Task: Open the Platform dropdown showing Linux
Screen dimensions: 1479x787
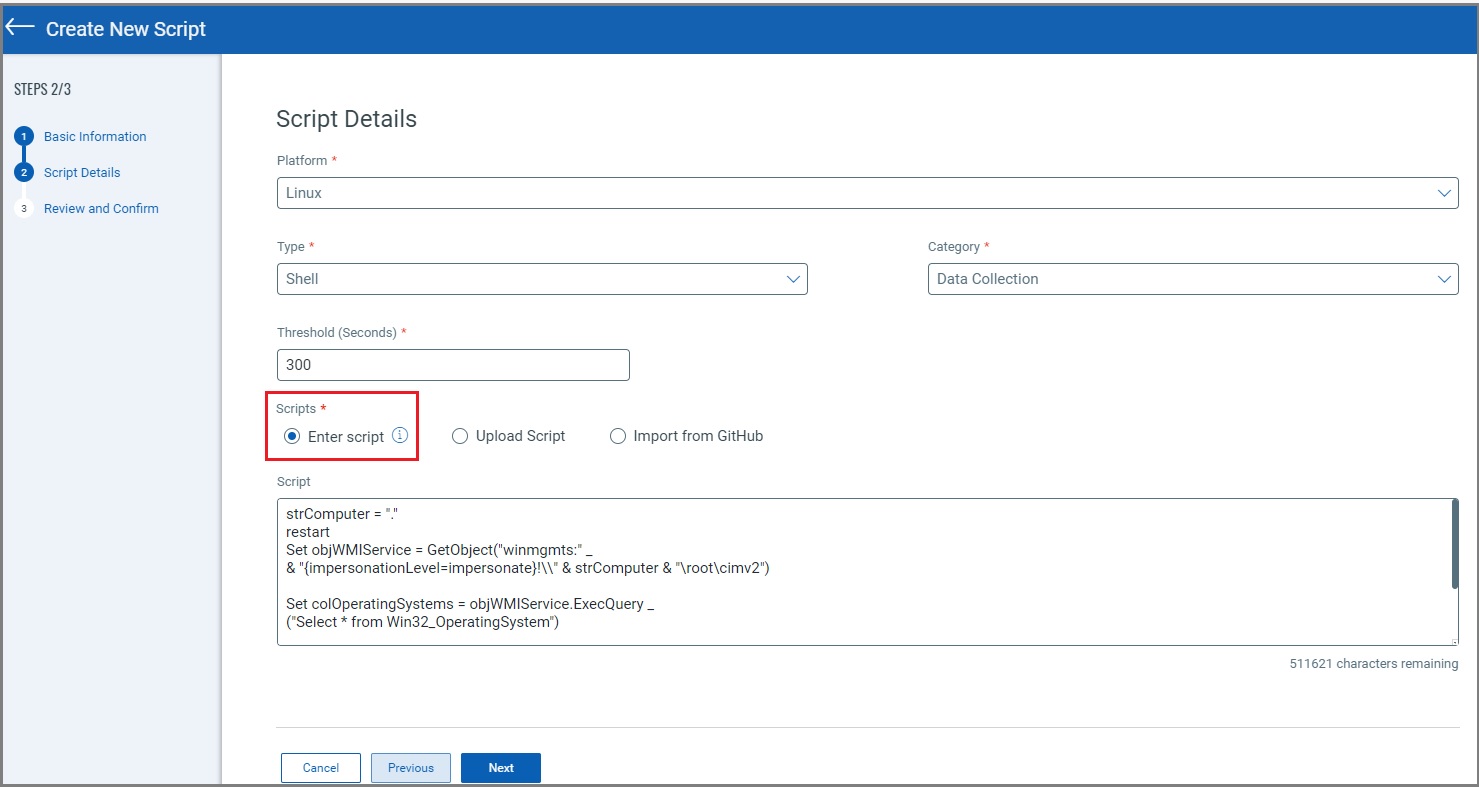Action: click(x=866, y=193)
